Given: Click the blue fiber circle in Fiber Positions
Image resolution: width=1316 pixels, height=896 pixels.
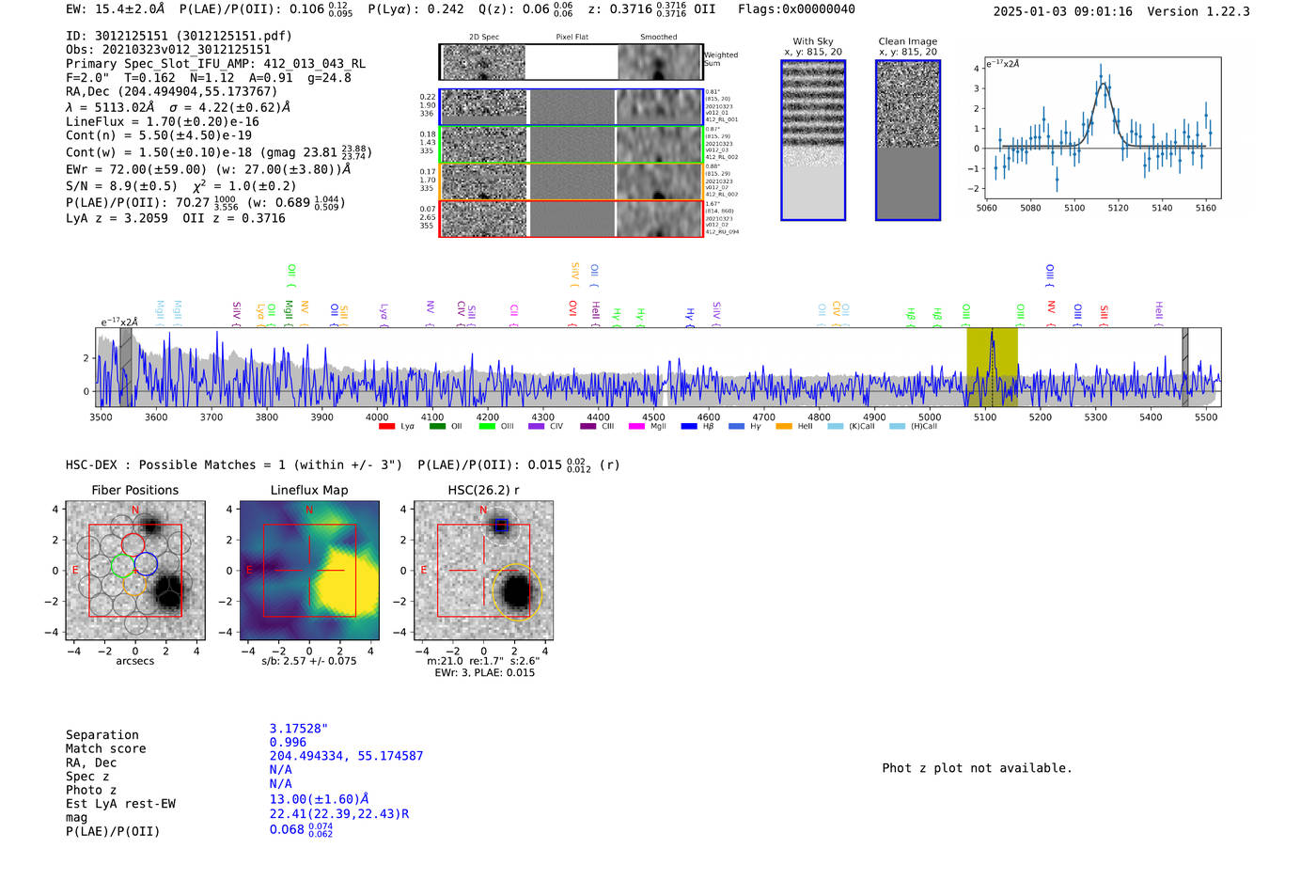Looking at the screenshot, I should (146, 564).
